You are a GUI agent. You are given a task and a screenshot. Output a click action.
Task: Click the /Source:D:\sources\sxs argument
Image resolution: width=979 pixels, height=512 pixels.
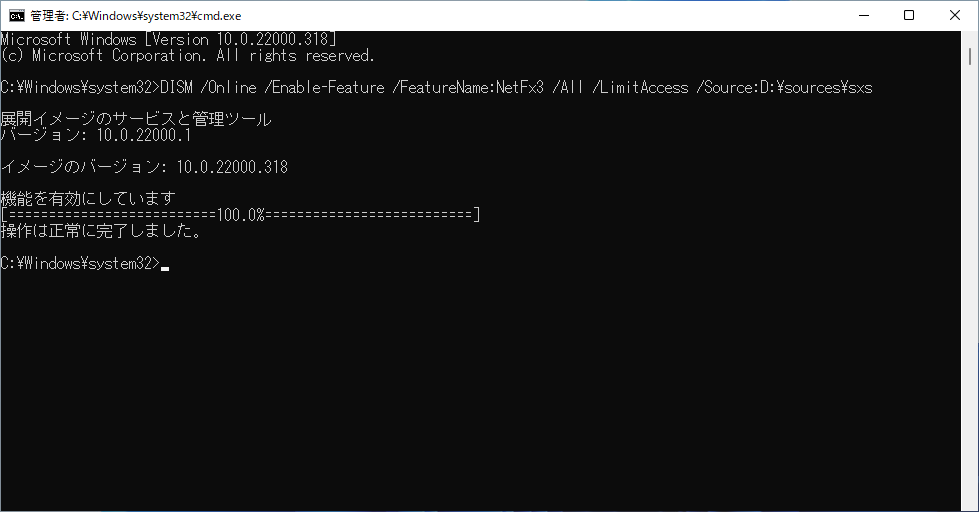tap(784, 88)
